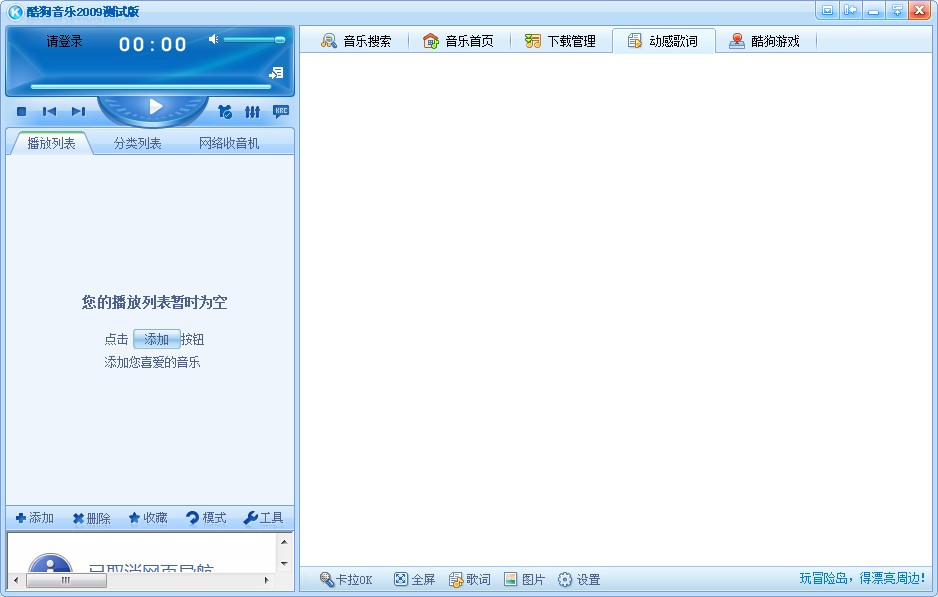
Task: Click 收藏 star in the playlist toolbar
Action: 148,518
